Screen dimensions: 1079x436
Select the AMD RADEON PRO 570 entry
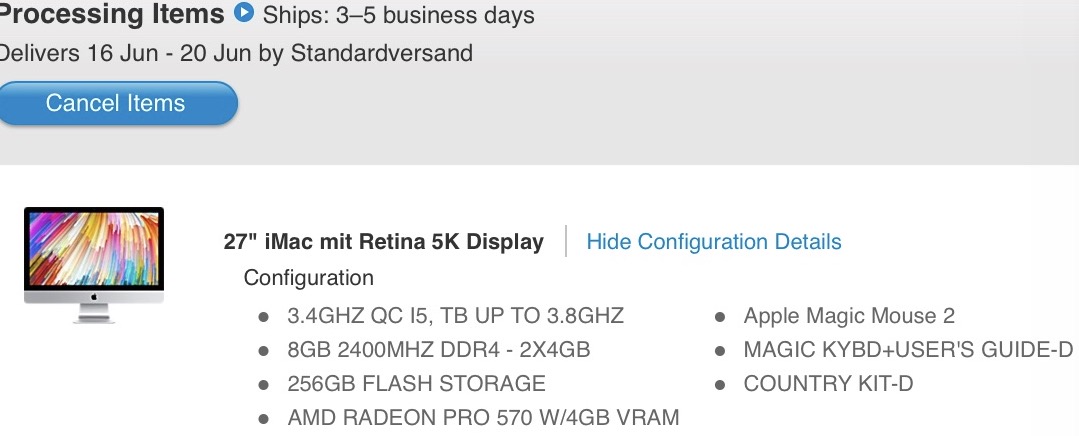483,417
